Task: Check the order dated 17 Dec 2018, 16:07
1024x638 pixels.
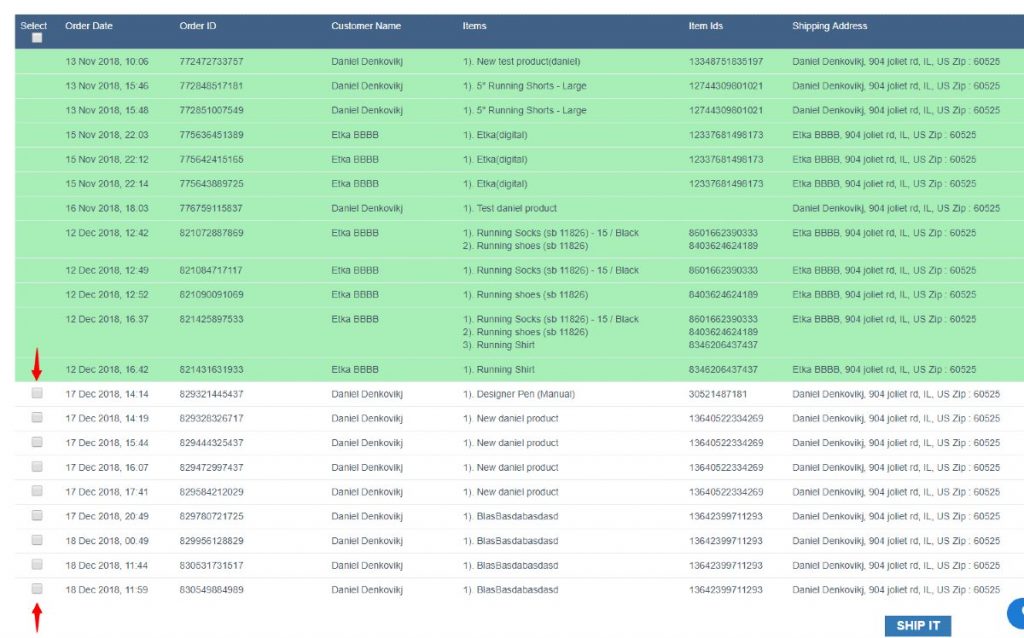Action: 36,467
